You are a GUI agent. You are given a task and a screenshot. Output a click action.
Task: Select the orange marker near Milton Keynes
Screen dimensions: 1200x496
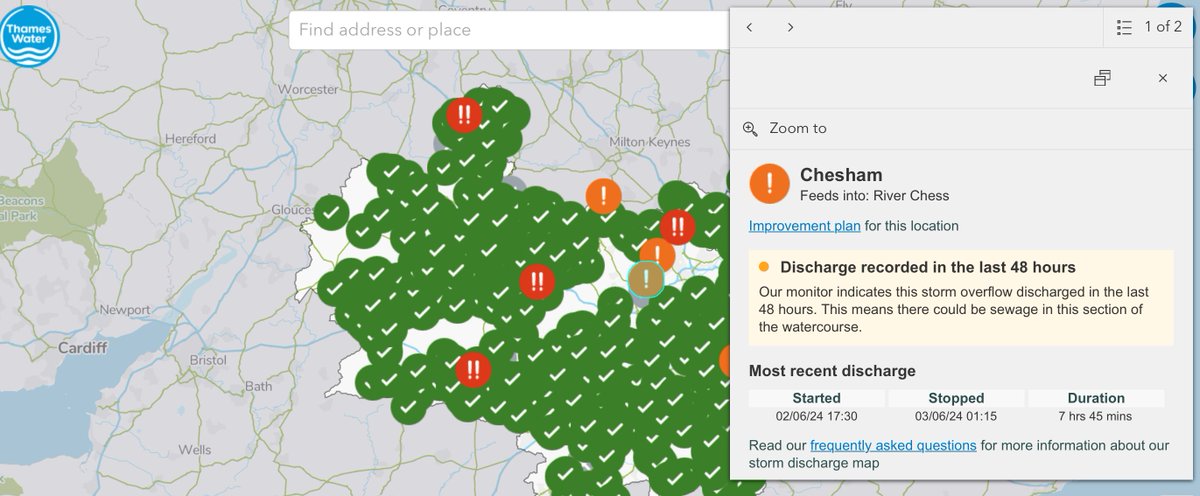pos(603,196)
